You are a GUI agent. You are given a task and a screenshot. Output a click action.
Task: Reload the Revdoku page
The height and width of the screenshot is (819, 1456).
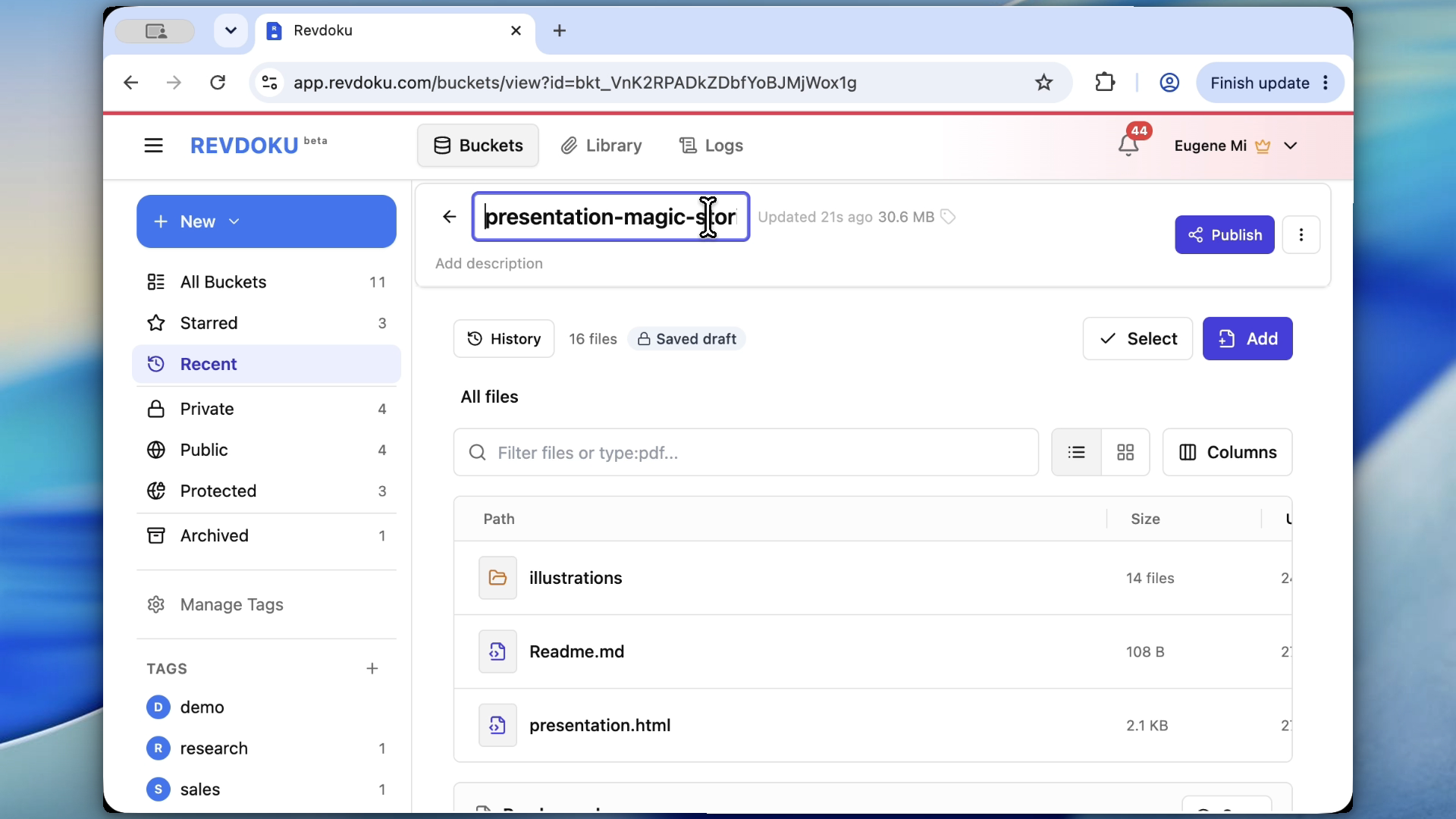pos(218,83)
